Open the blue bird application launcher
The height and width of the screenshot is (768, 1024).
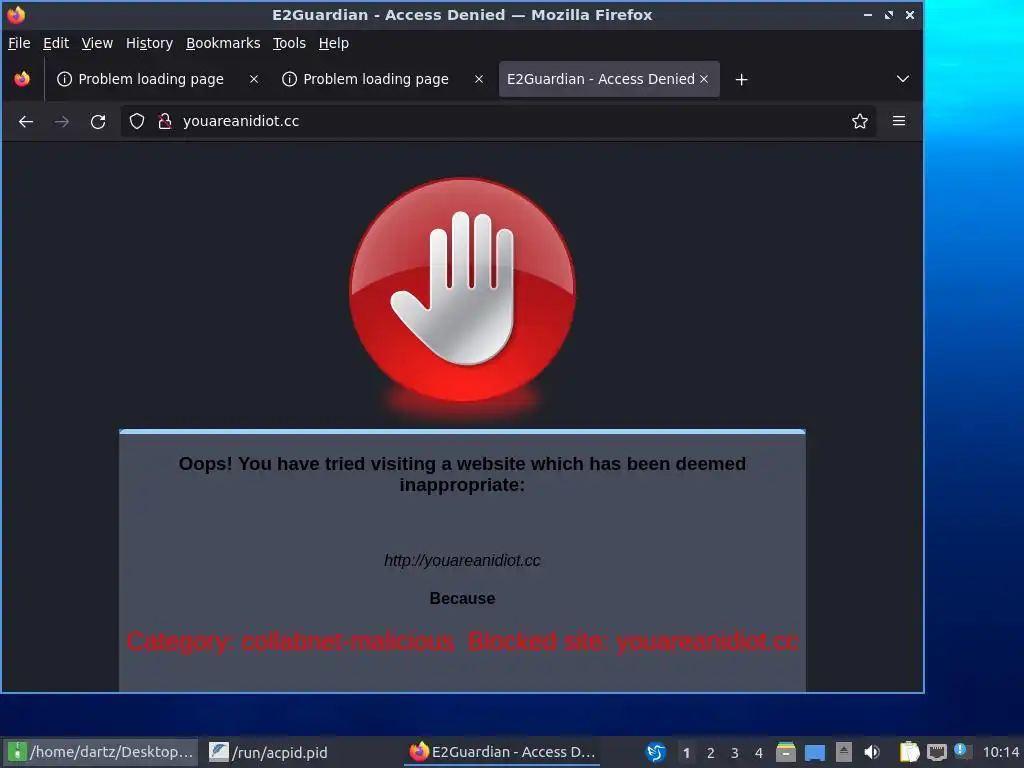[656, 752]
